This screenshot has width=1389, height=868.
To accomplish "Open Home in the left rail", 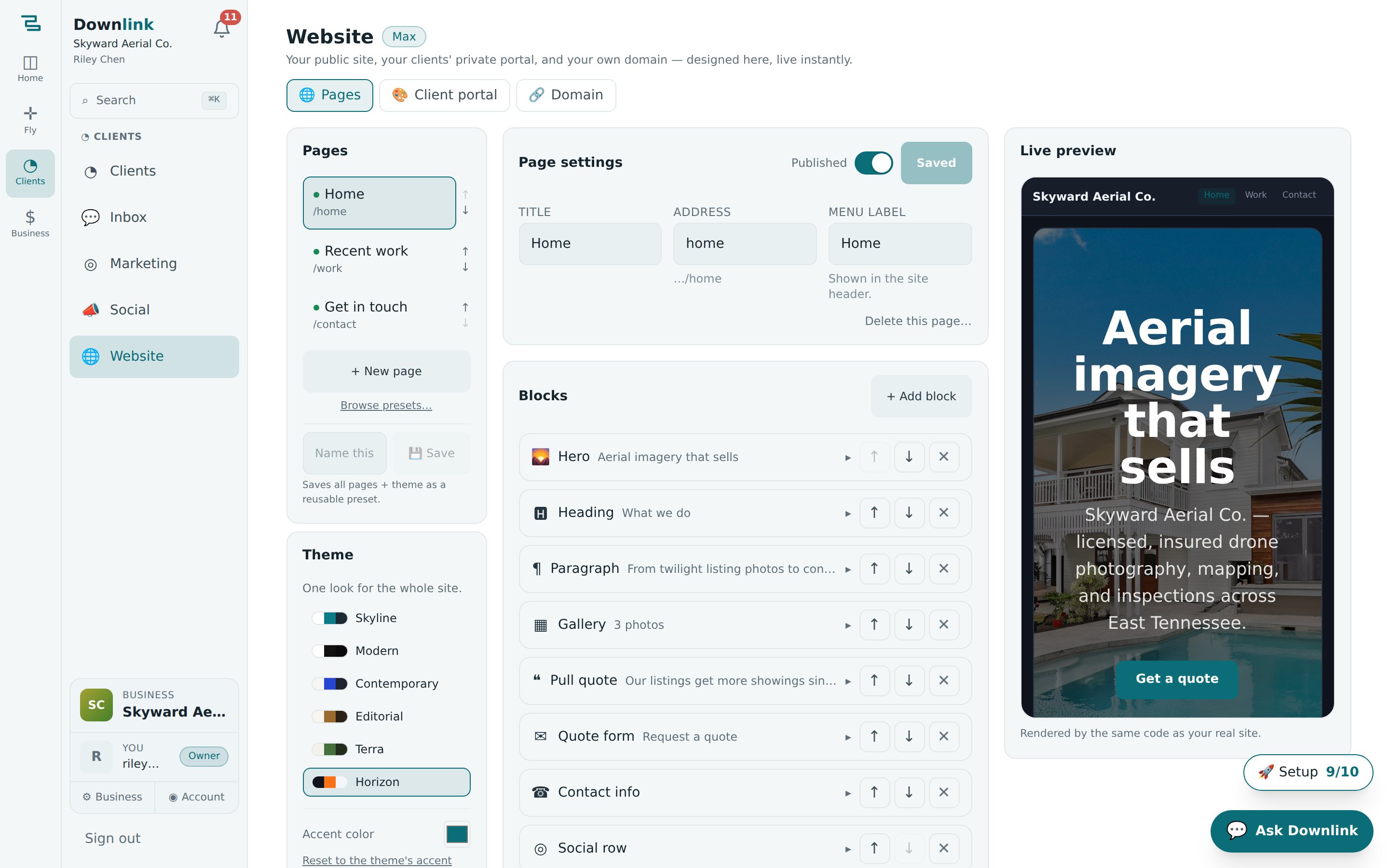I will 30,68.
